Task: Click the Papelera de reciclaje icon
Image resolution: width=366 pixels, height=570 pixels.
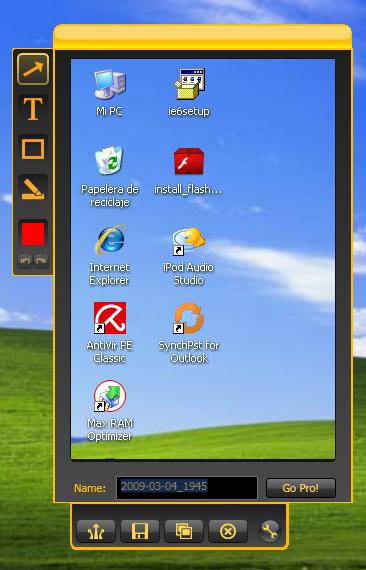Action: tap(110, 177)
